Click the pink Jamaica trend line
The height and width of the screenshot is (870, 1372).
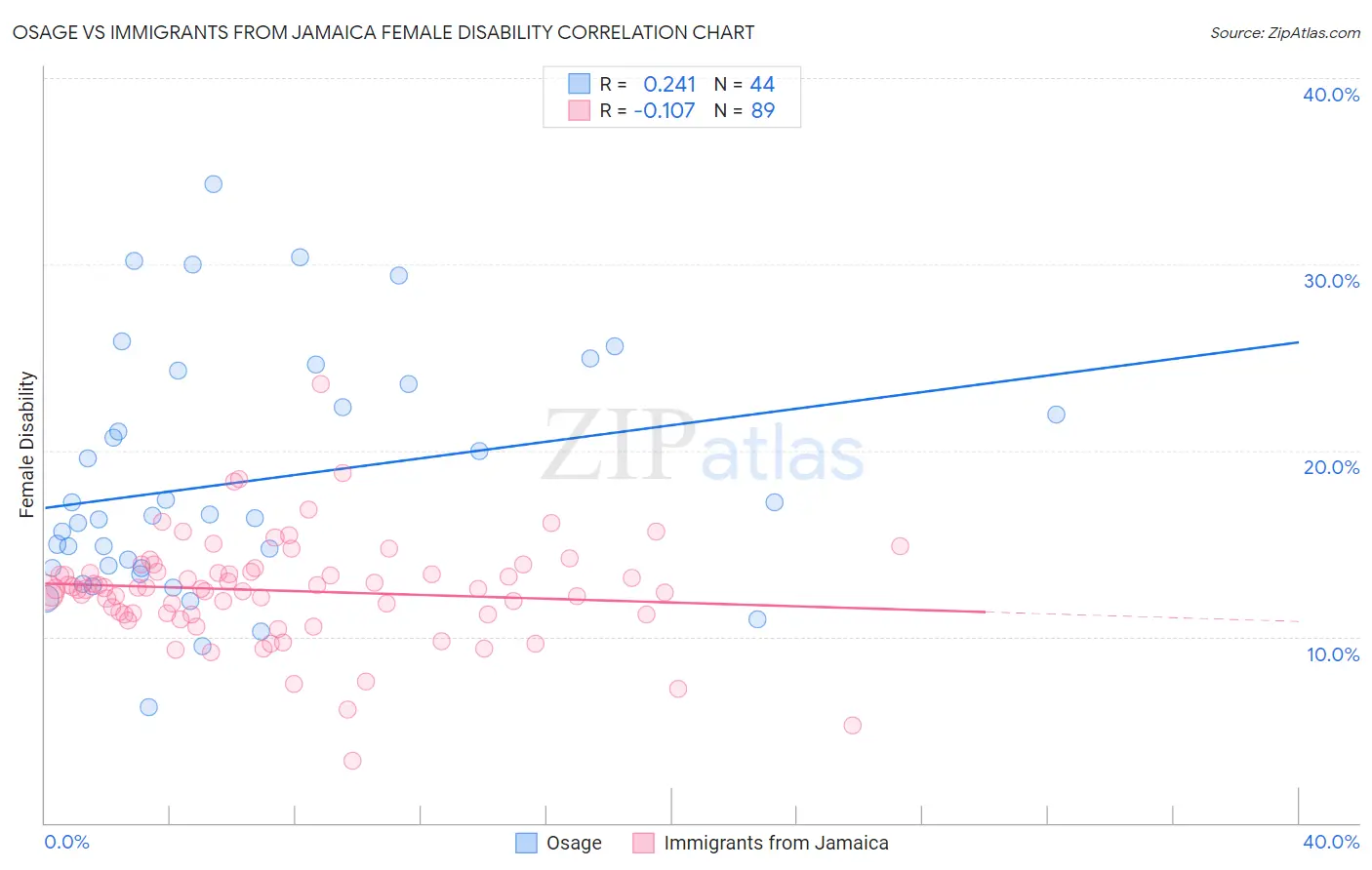[x=514, y=597]
